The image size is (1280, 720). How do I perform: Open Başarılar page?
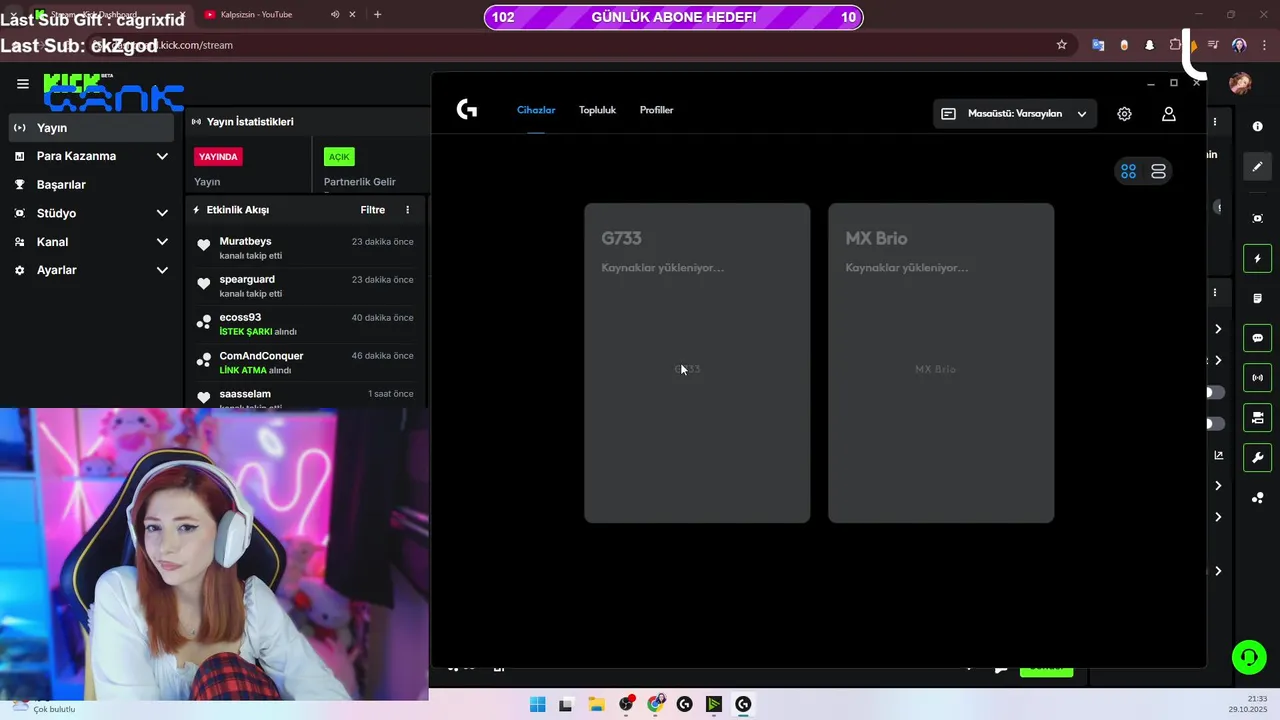pos(92,185)
